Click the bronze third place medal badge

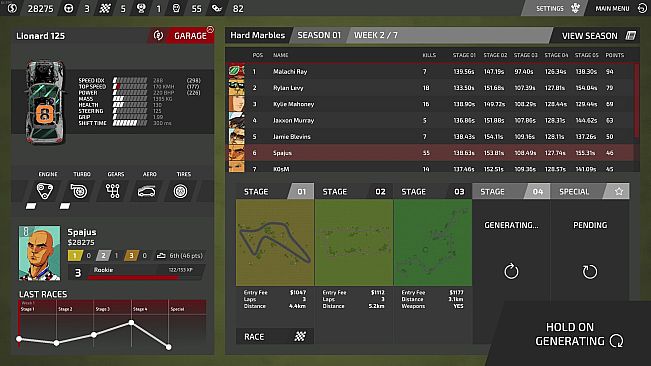click(131, 256)
